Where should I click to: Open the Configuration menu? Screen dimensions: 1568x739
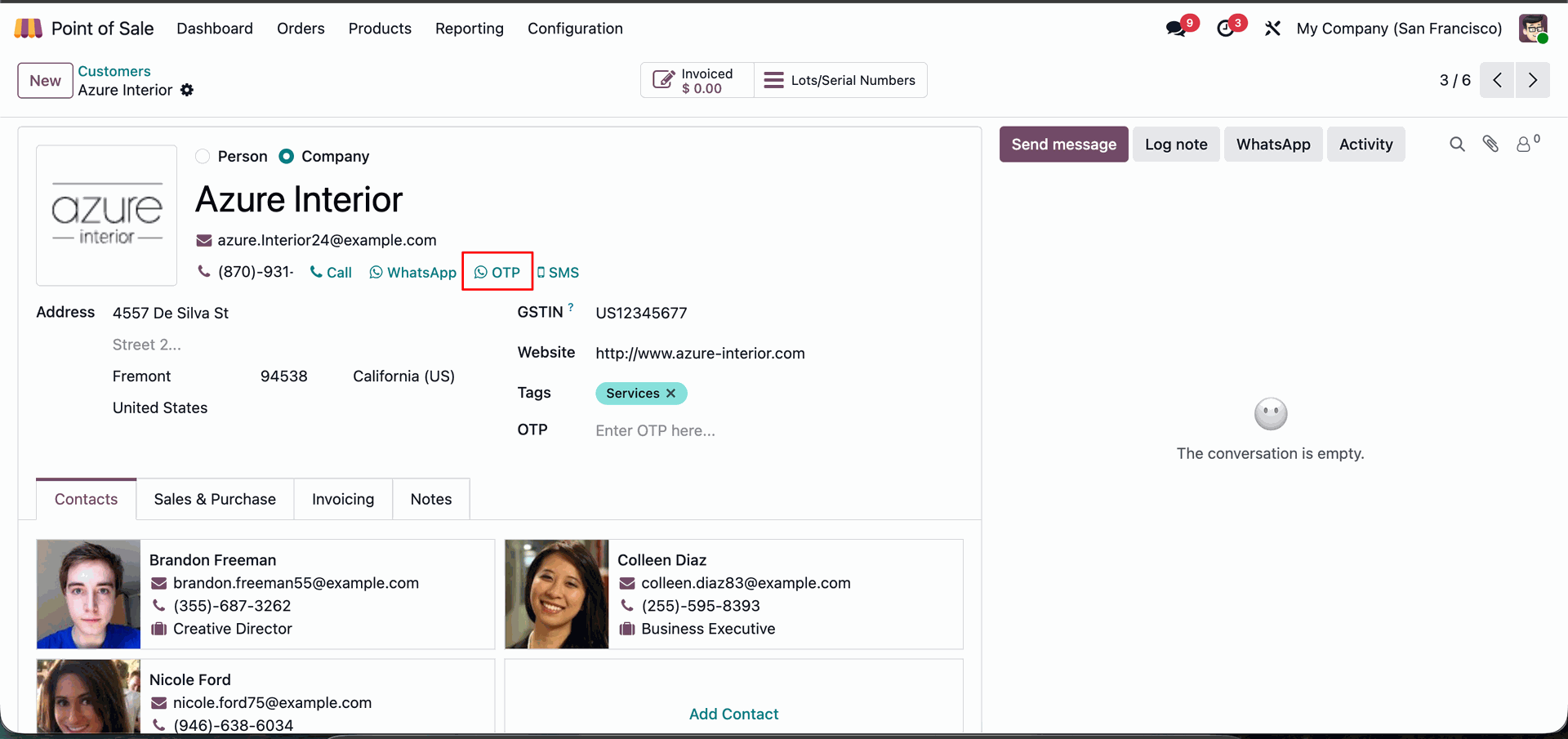click(575, 29)
